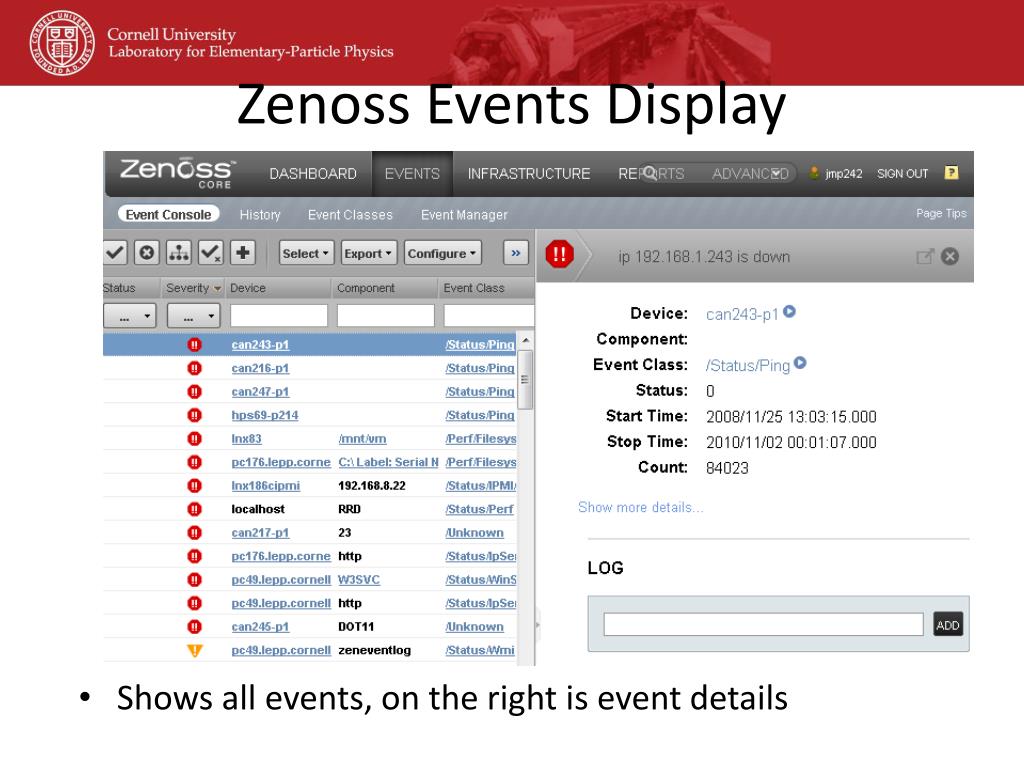This screenshot has height=768, width=1024.
Task: Open the Infrastructure tab
Action: pos(529,174)
